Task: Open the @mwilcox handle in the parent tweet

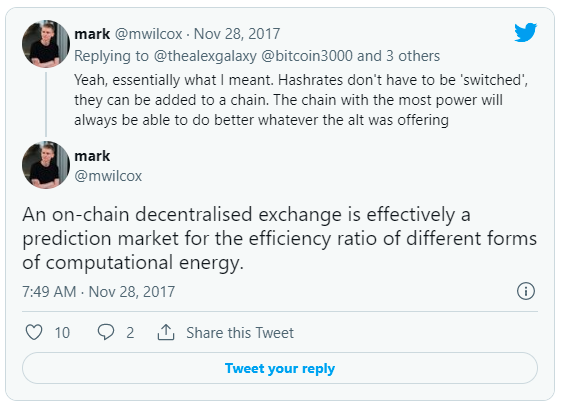Action: click(148, 34)
